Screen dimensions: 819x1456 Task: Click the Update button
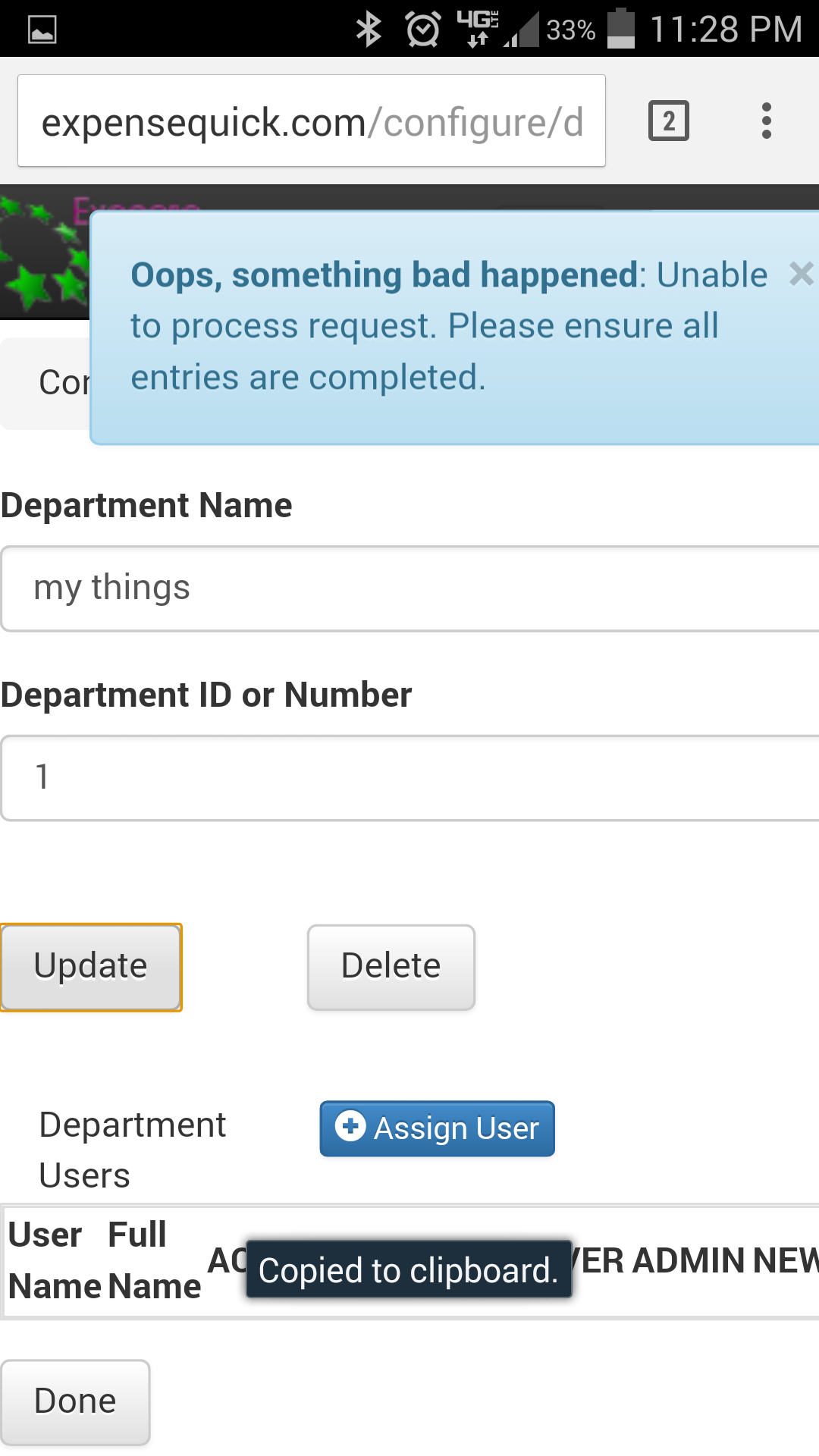click(91, 967)
